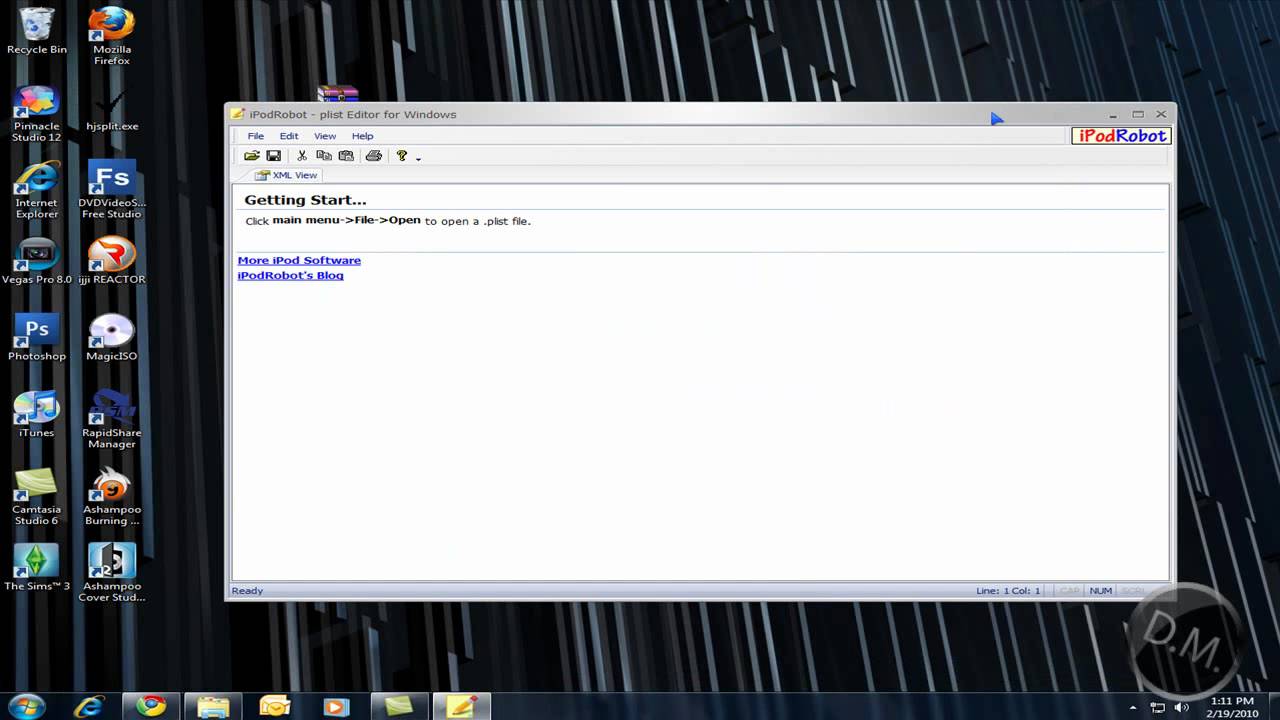Click the Line and Col status indicator
Screen dimensions: 1280x720
[1008, 591]
